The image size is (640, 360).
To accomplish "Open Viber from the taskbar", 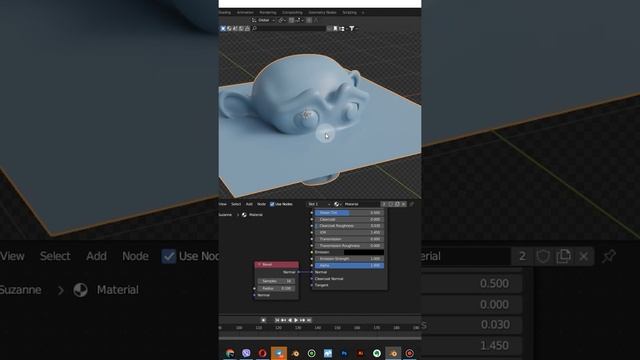I will [x=246, y=353].
